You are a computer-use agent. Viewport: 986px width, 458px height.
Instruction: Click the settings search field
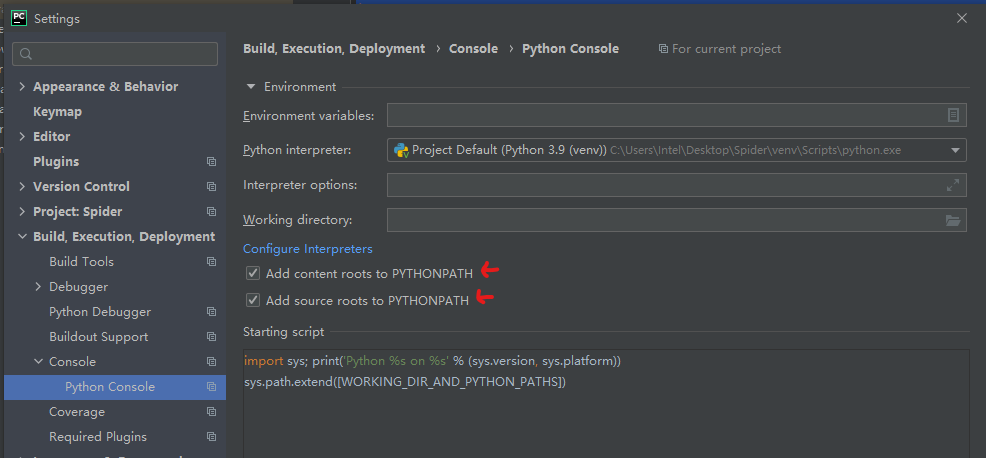click(115, 54)
